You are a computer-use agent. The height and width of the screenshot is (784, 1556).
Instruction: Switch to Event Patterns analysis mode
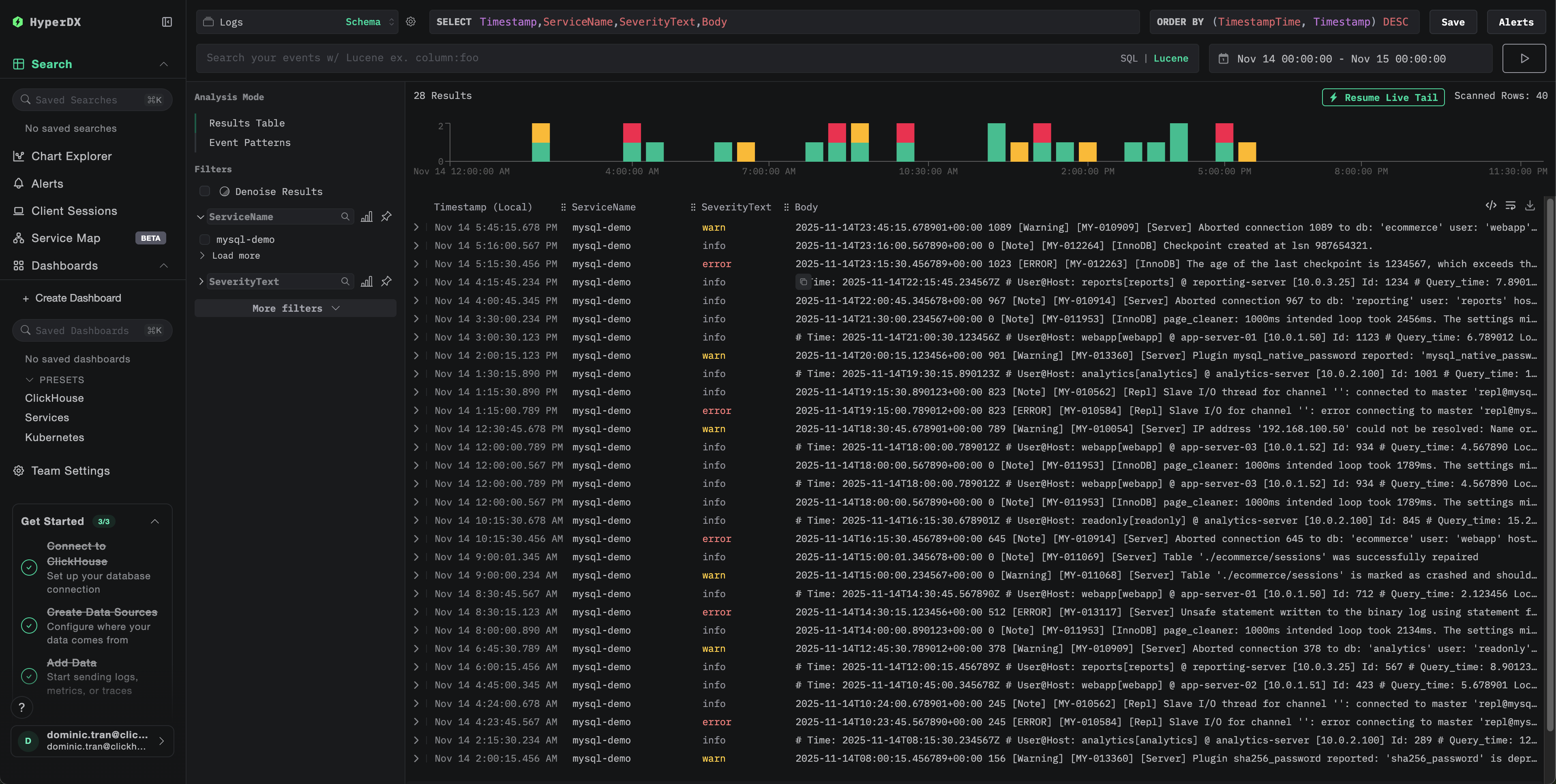tap(249, 143)
